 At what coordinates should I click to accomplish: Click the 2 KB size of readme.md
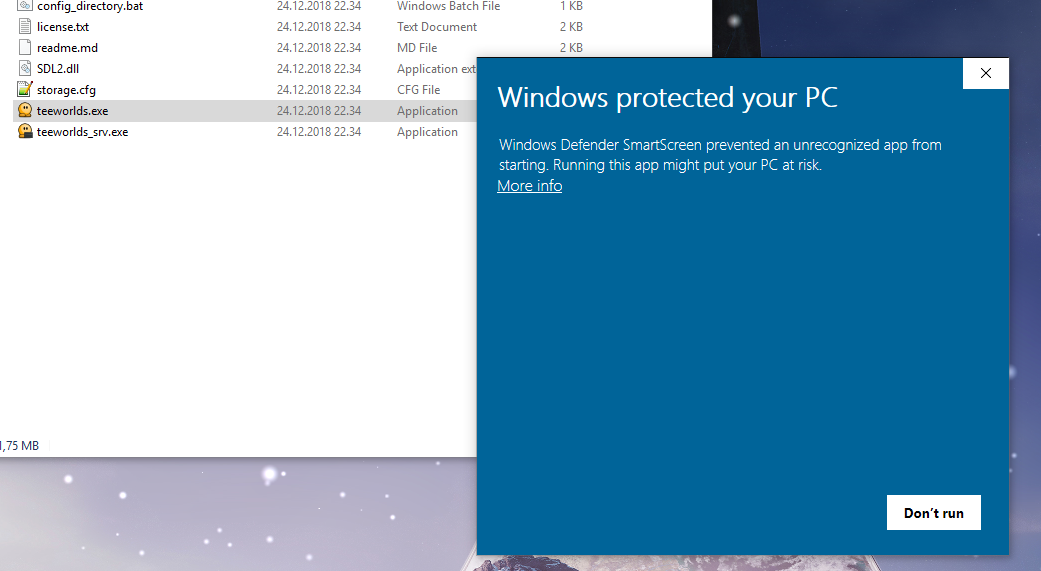(x=571, y=48)
